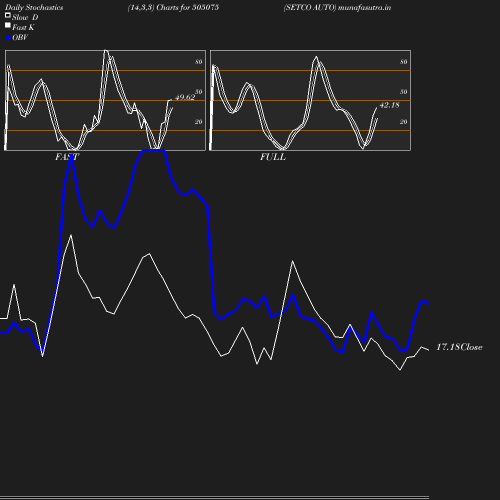Select the 'Daily Stochastics' title text
The image size is (500, 500).
click(34, 7)
